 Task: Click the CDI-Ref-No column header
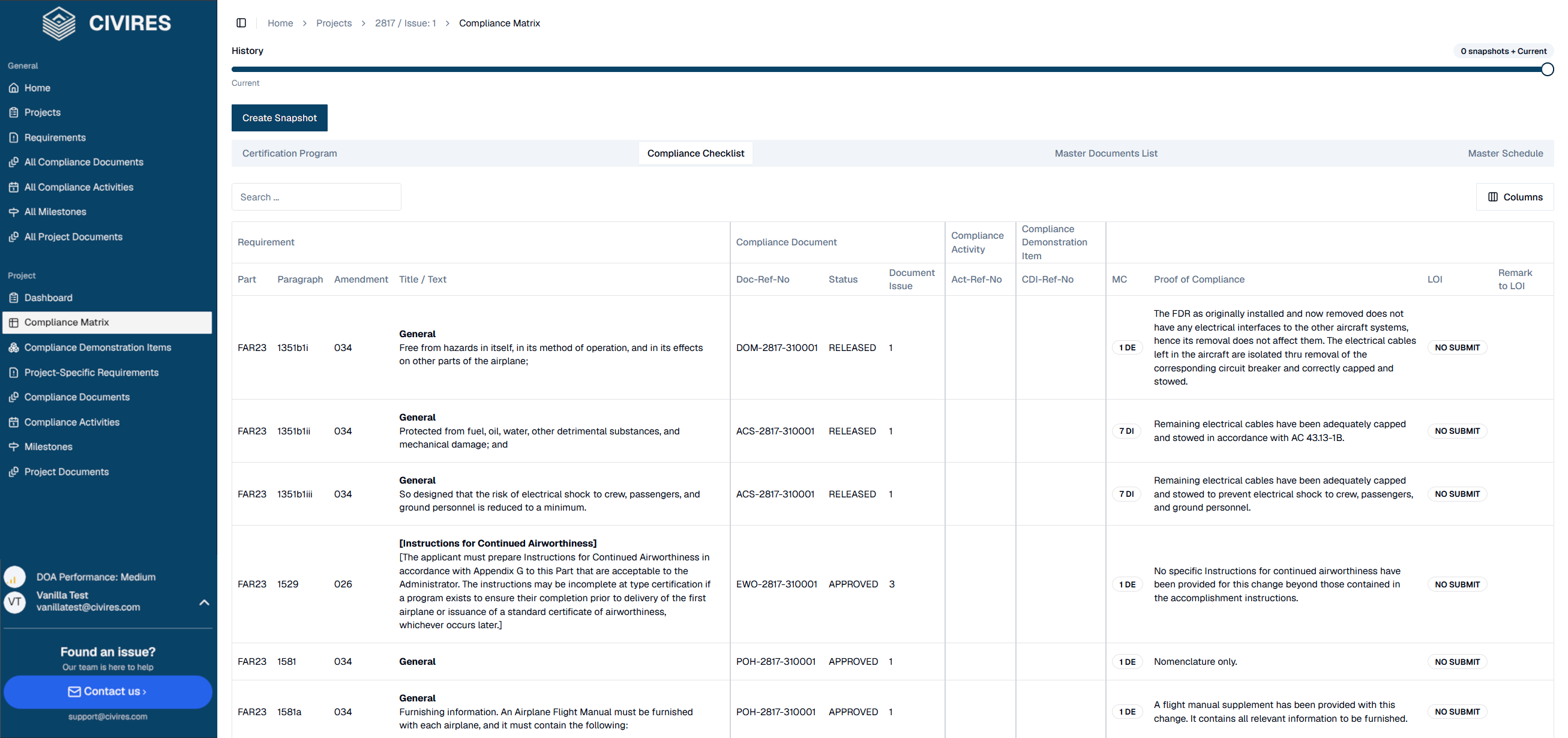(x=1047, y=280)
